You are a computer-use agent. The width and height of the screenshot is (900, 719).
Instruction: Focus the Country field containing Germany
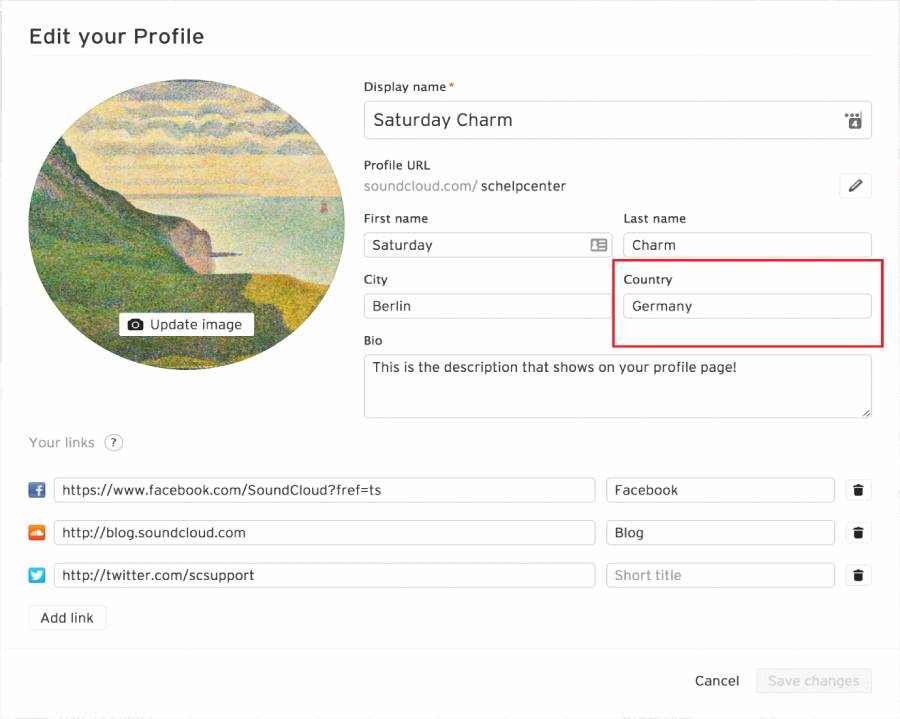[x=747, y=306]
